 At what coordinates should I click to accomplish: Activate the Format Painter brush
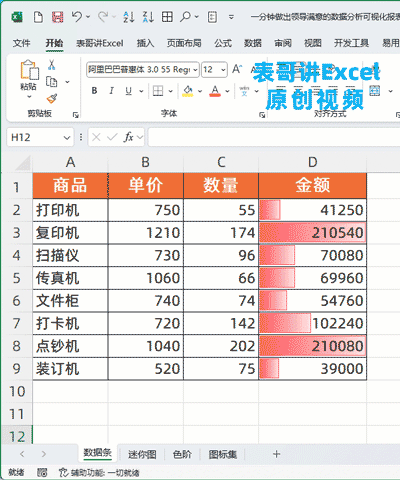click(52, 99)
